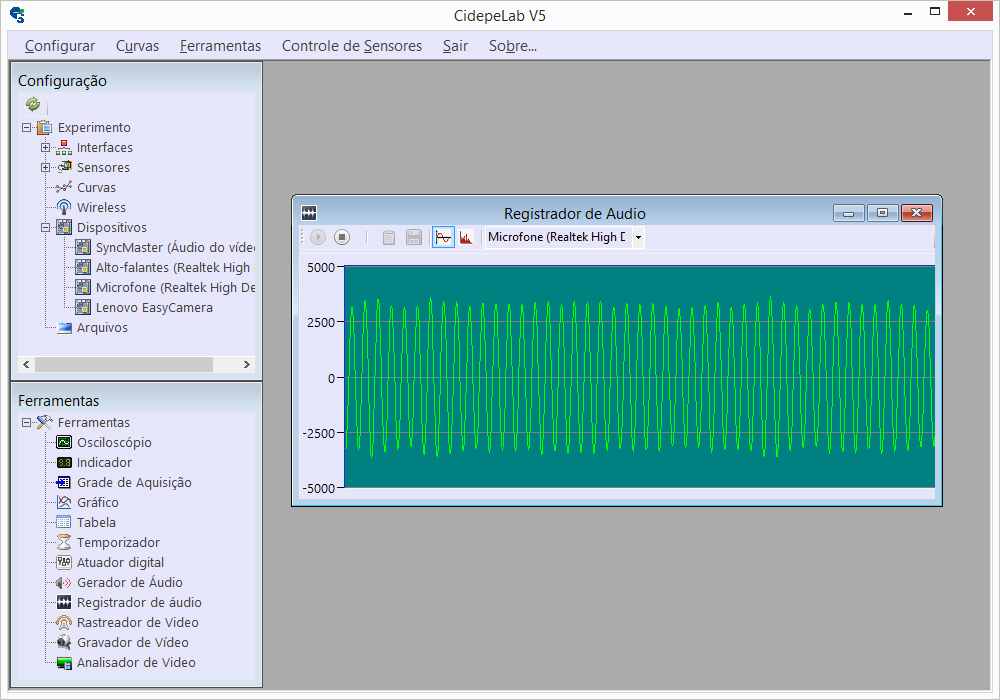Open the Ferramentas menu in menu bar
The image size is (1000, 700).
(x=220, y=46)
